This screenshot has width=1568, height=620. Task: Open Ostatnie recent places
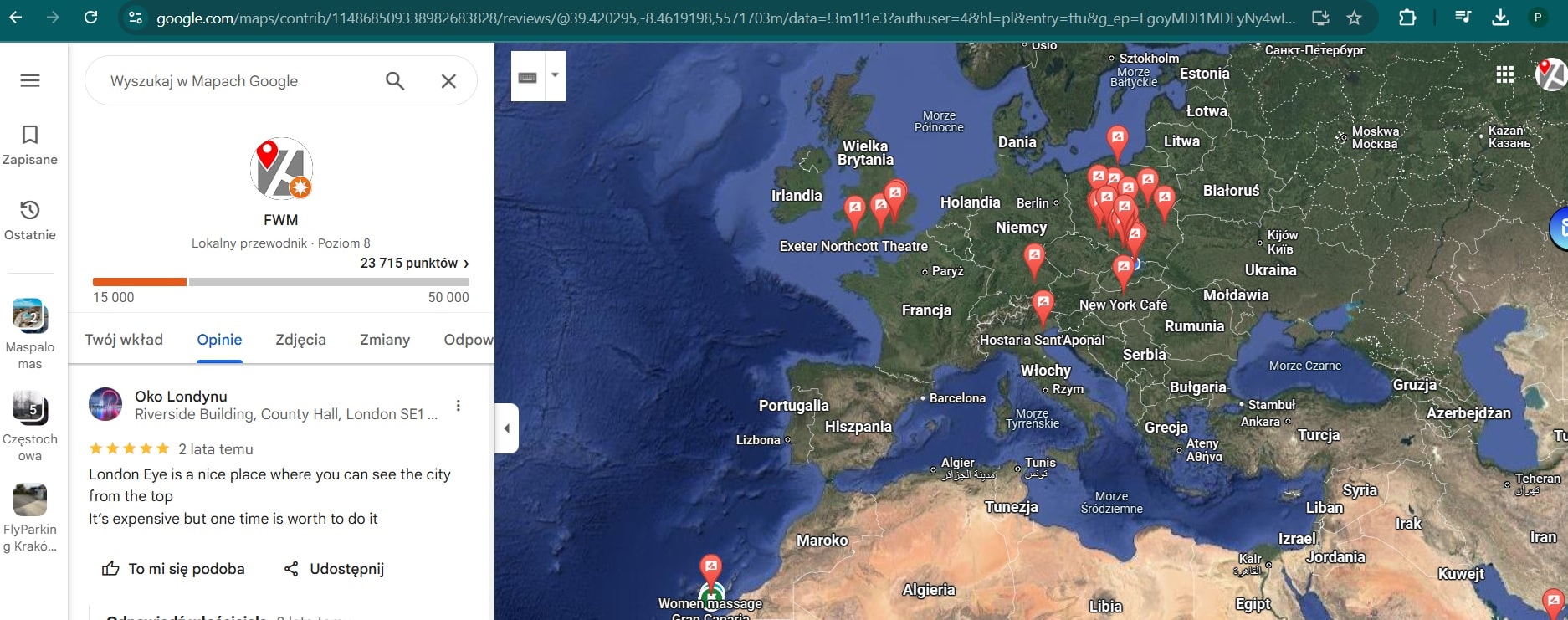coord(30,220)
